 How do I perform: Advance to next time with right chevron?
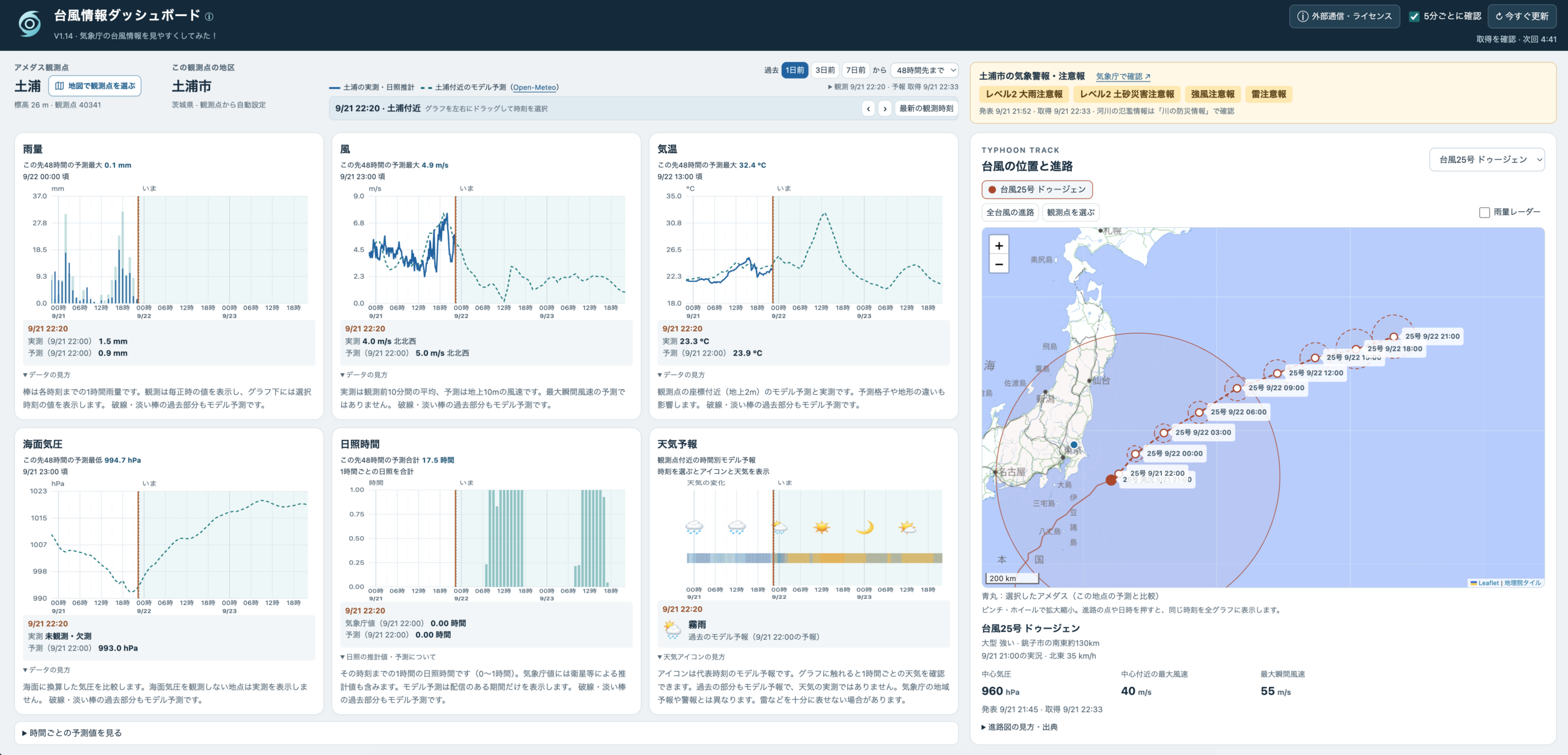click(x=884, y=108)
